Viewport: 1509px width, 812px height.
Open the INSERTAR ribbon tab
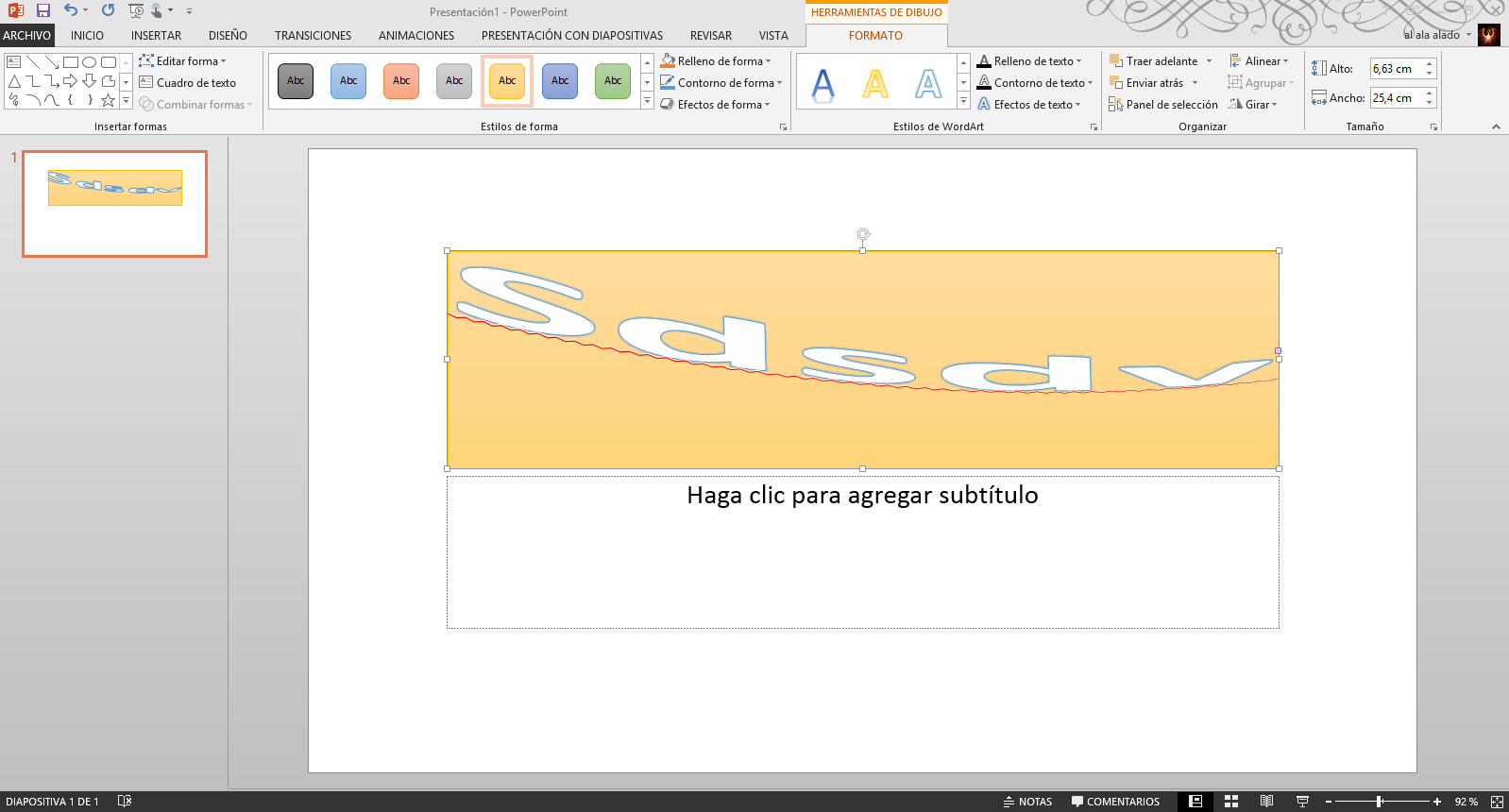[156, 36]
